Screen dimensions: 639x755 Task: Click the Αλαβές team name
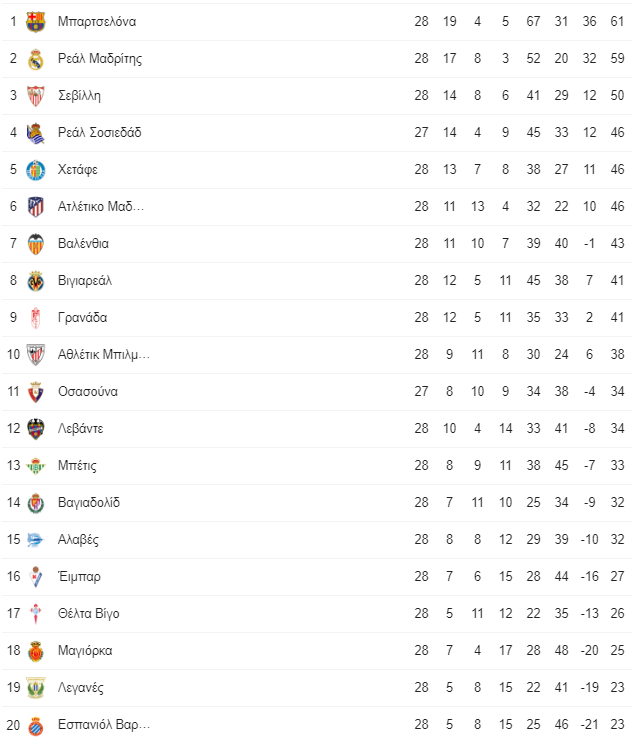click(78, 540)
